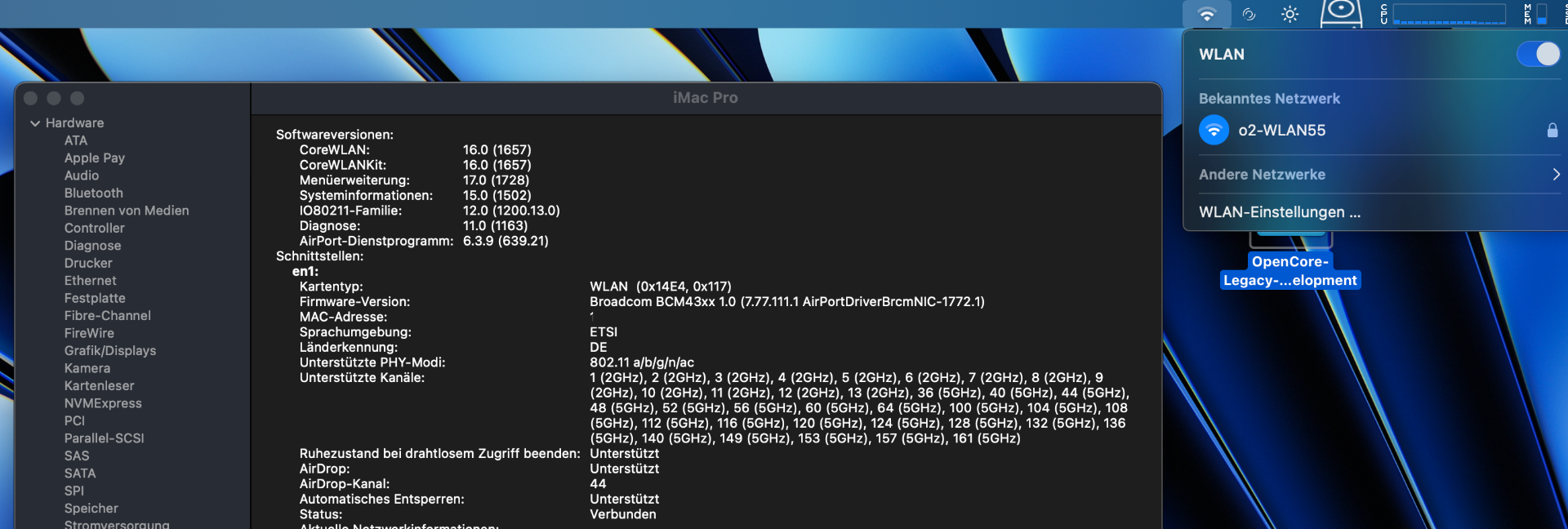Open Kartenleser in the sidebar

pos(100,385)
